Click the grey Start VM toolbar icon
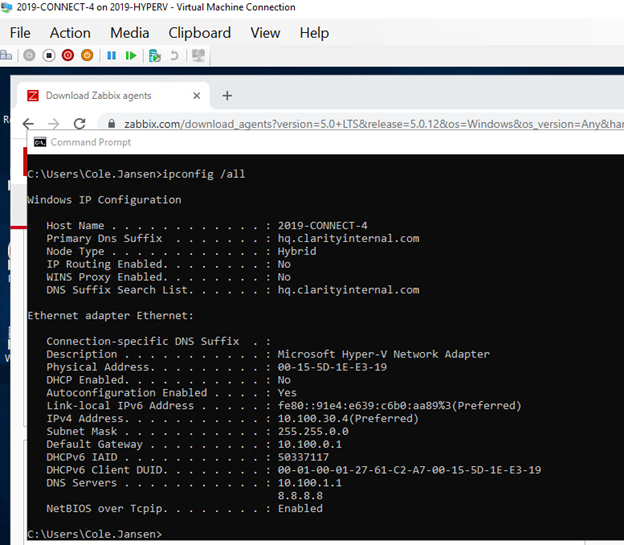624x545 pixels. pos(29,55)
